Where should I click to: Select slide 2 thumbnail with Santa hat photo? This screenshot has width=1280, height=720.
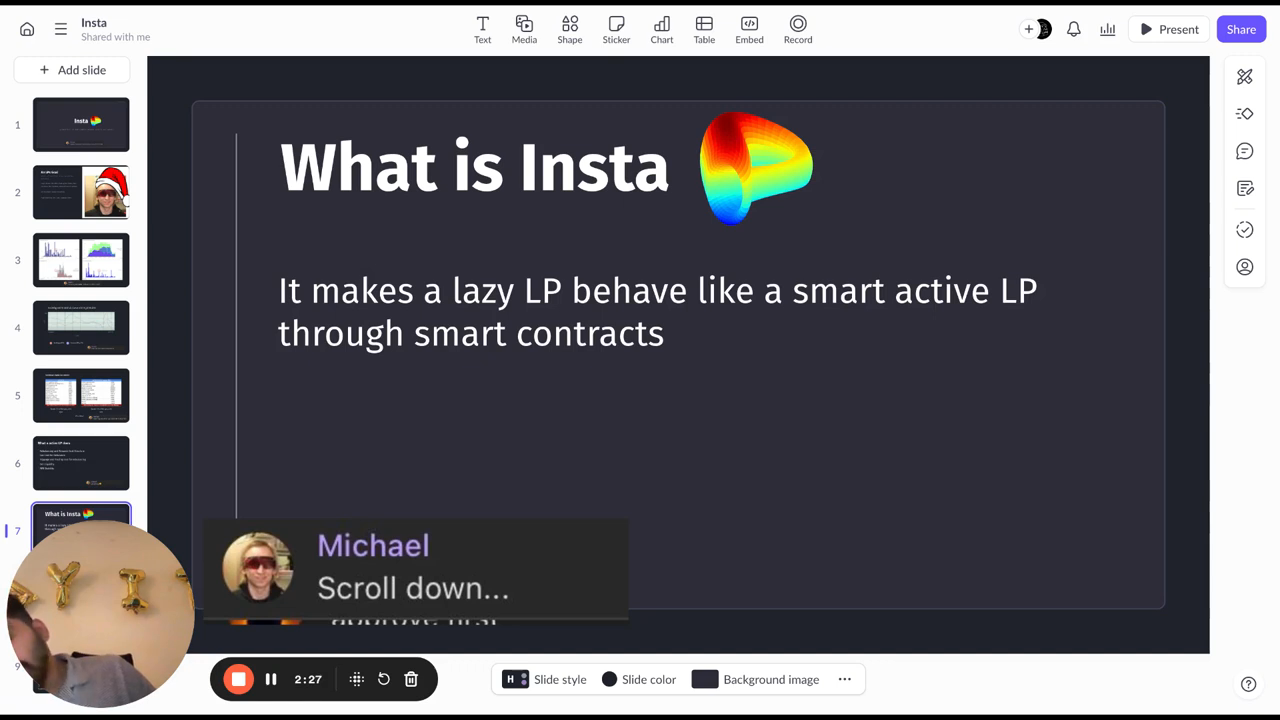[x=81, y=192]
